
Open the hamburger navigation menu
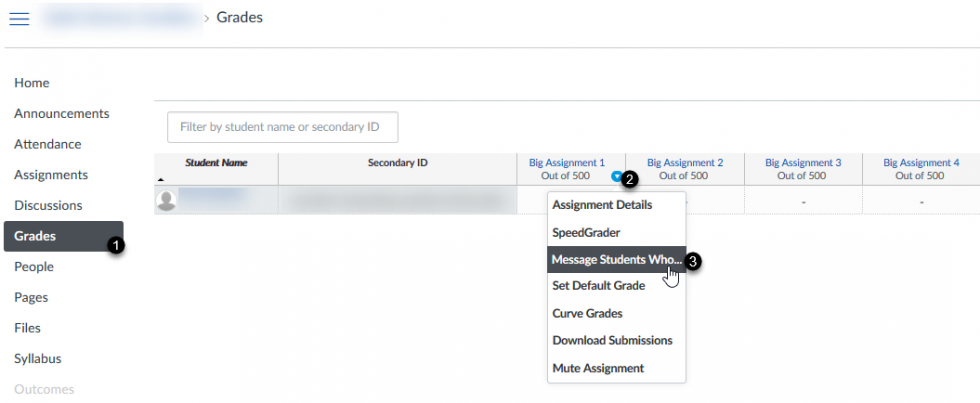tap(19, 19)
